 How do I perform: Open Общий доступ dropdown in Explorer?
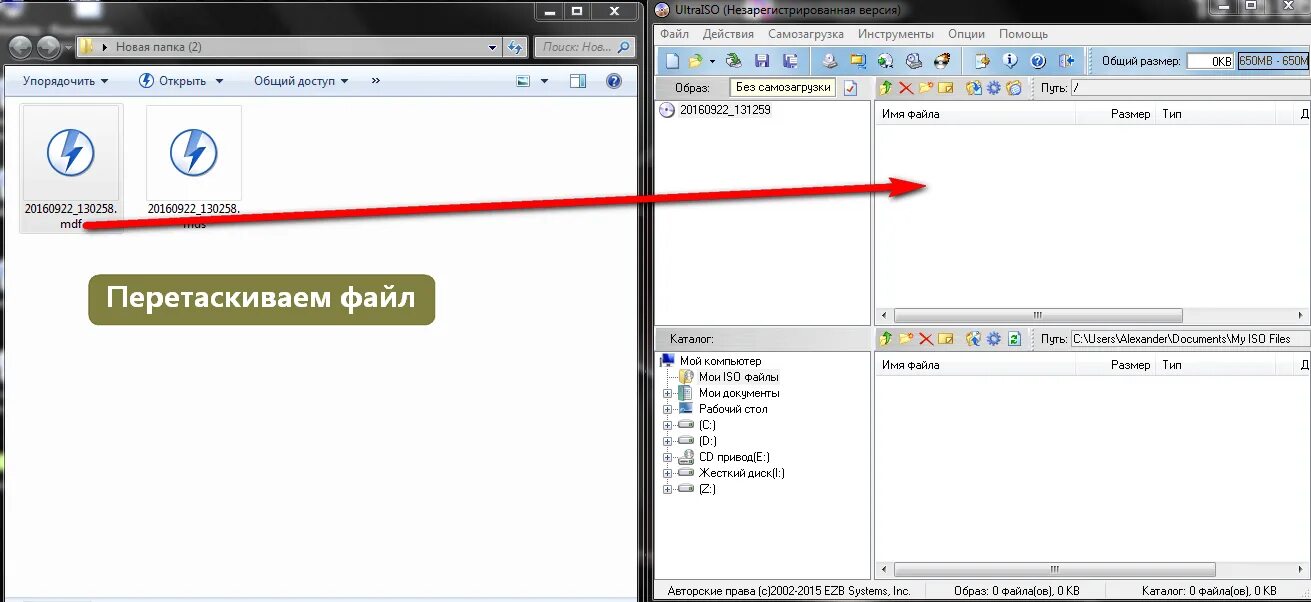pyautogui.click(x=301, y=81)
